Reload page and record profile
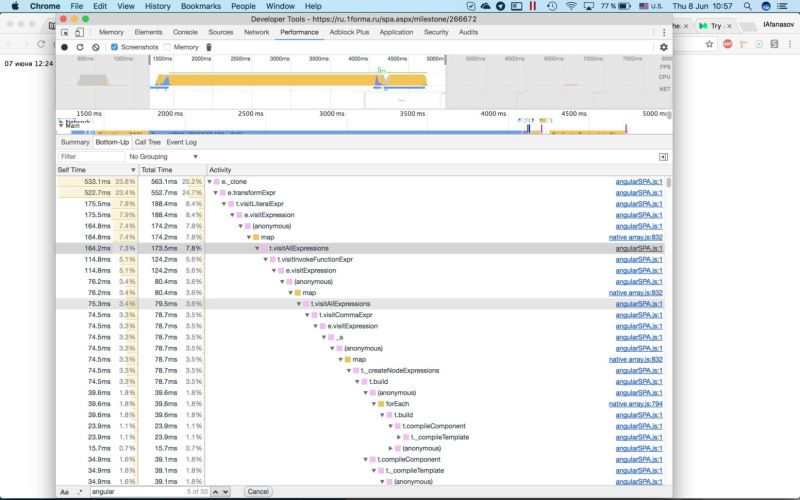Image resolution: width=800 pixels, height=500 pixels. [x=80, y=47]
